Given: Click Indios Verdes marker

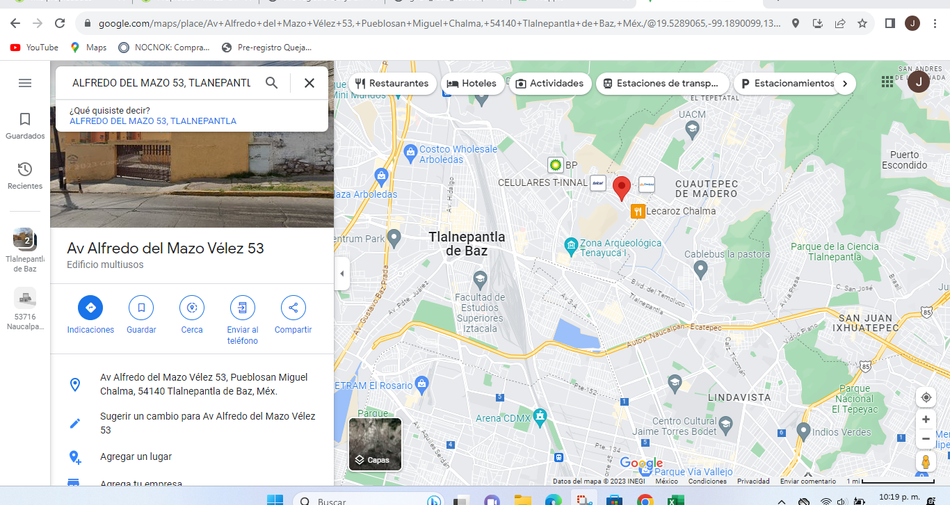Looking at the screenshot, I should point(803,431).
